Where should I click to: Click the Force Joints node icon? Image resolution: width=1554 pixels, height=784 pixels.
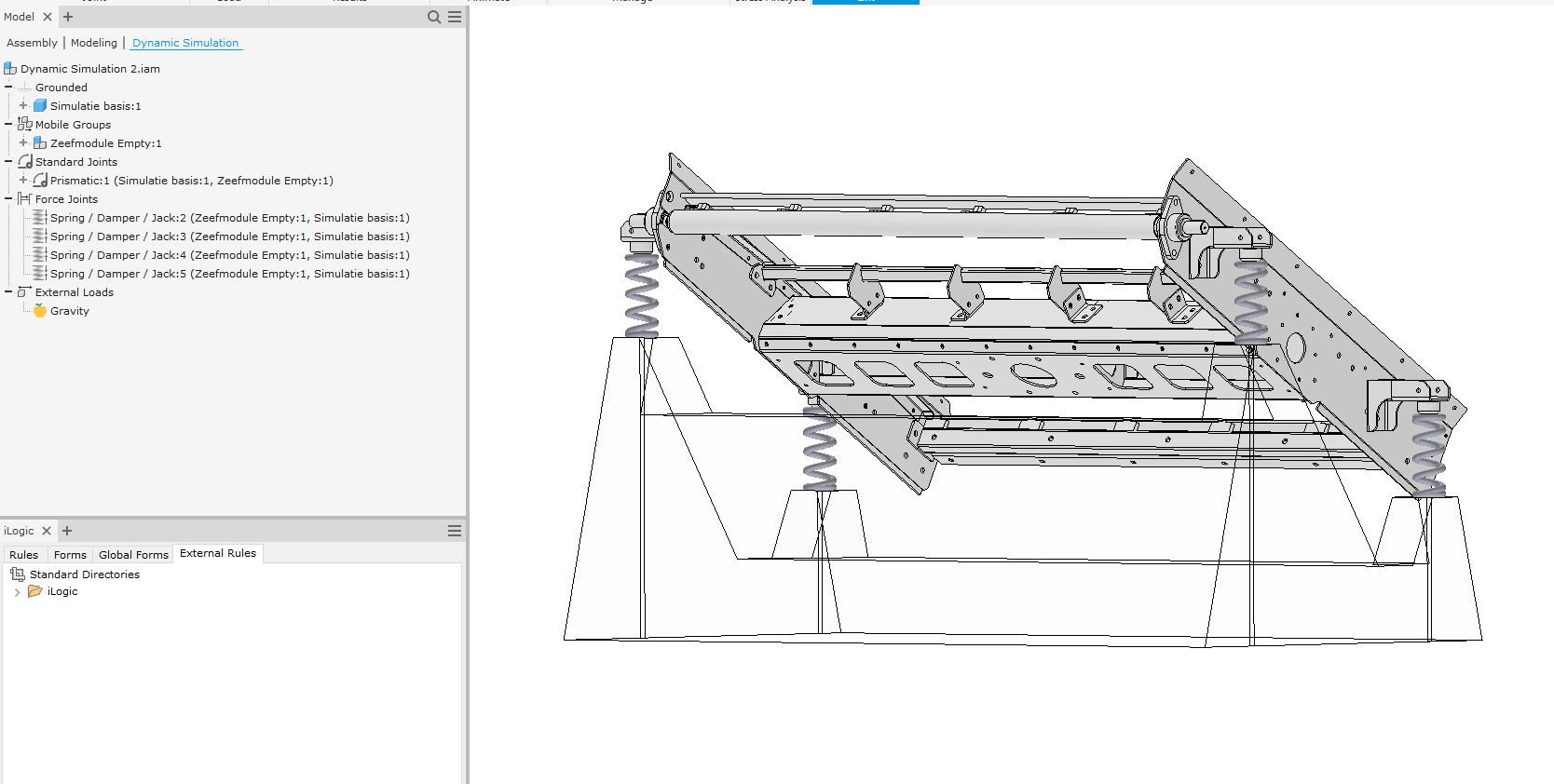click(25, 198)
